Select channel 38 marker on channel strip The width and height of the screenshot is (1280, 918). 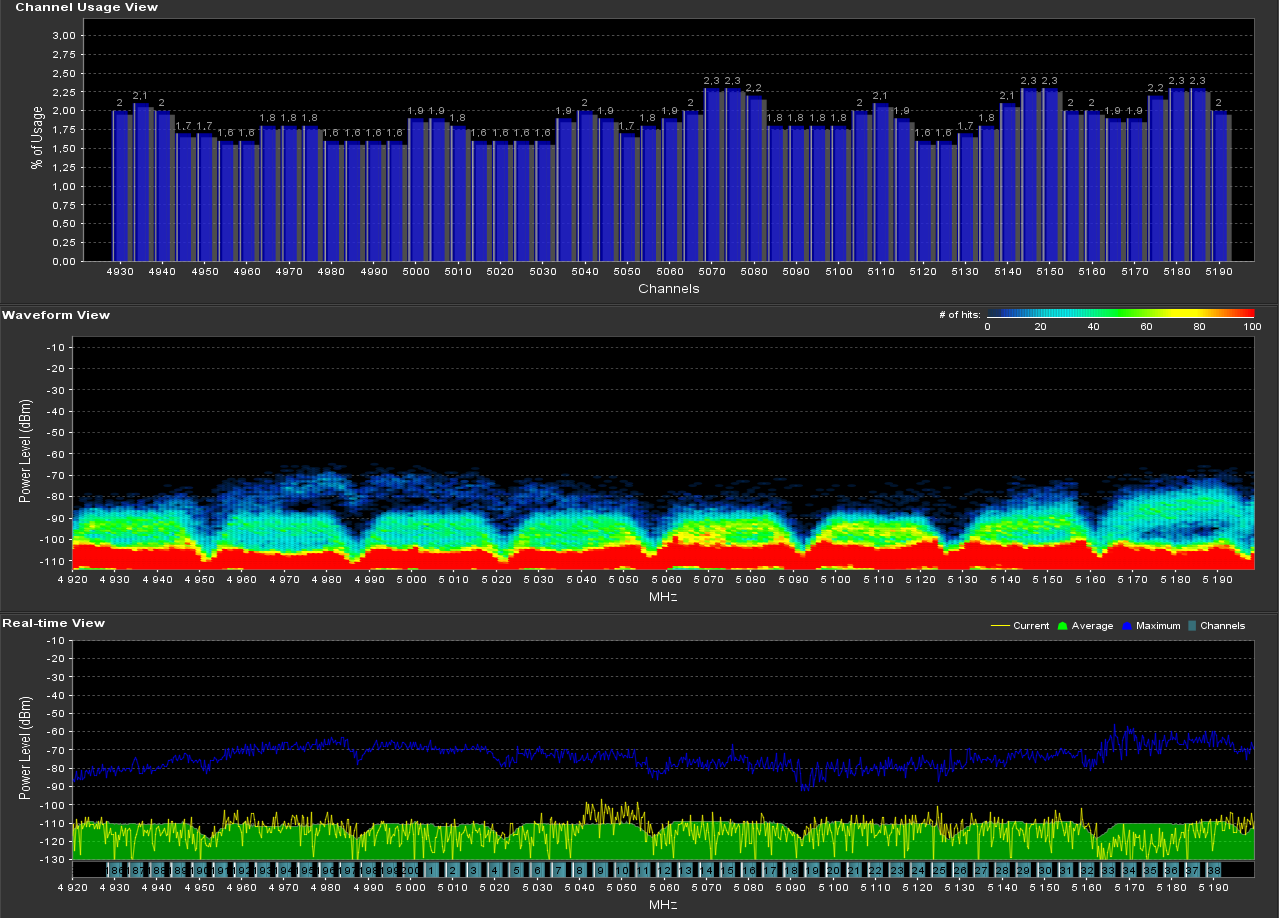(x=1213, y=870)
